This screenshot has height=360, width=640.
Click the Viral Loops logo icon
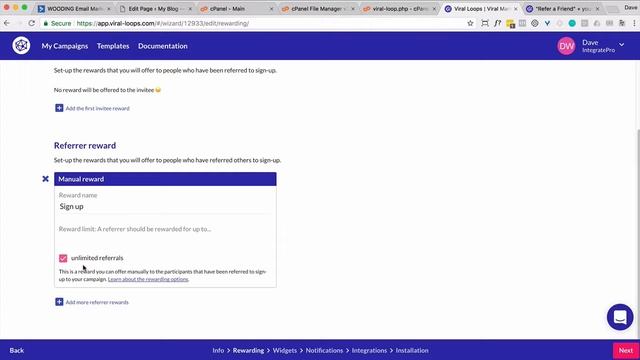(x=21, y=45)
